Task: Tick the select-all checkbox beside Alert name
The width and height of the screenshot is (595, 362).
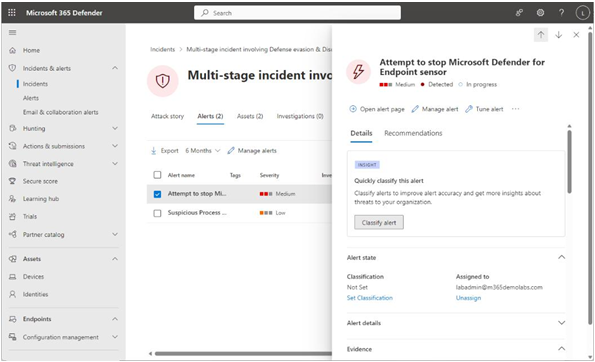Action: click(157, 175)
